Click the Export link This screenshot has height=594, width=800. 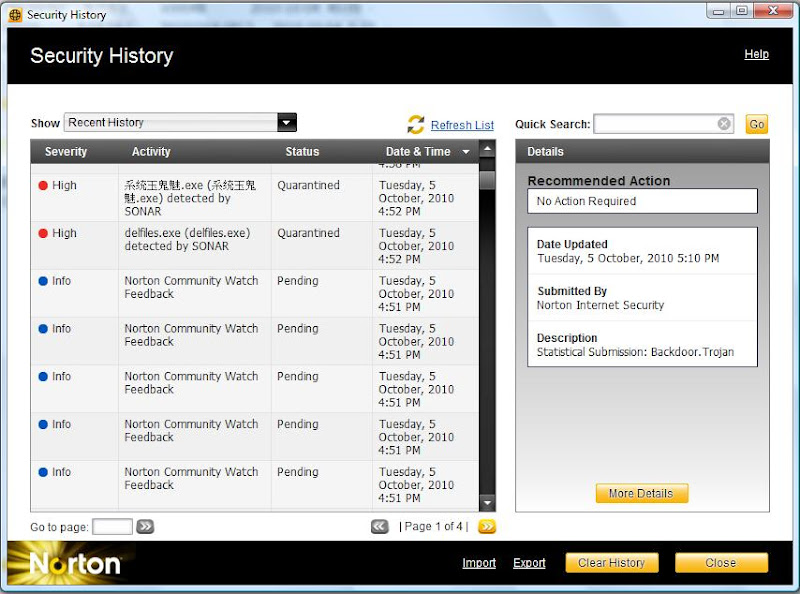(529, 562)
